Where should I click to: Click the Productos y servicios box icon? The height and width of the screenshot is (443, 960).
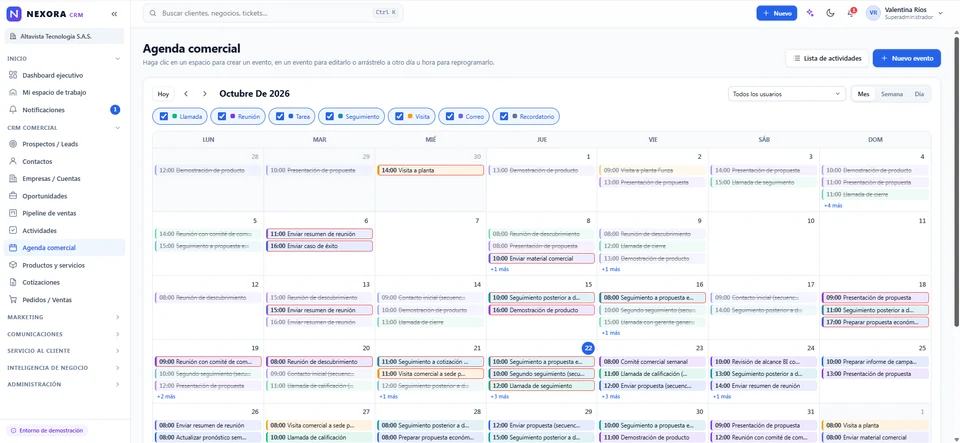[13, 265]
